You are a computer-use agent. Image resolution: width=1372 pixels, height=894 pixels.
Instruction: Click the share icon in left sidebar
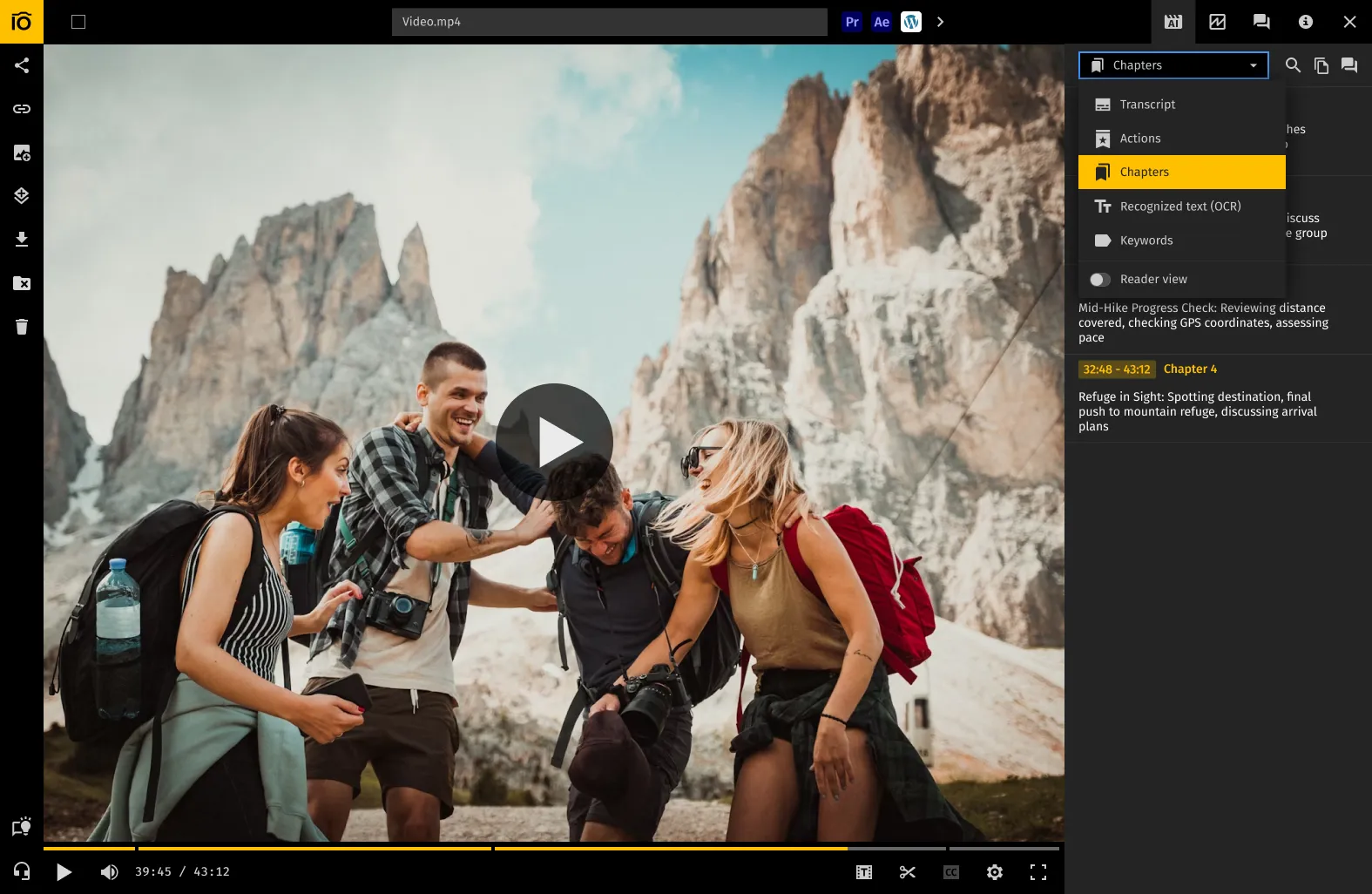click(x=22, y=65)
